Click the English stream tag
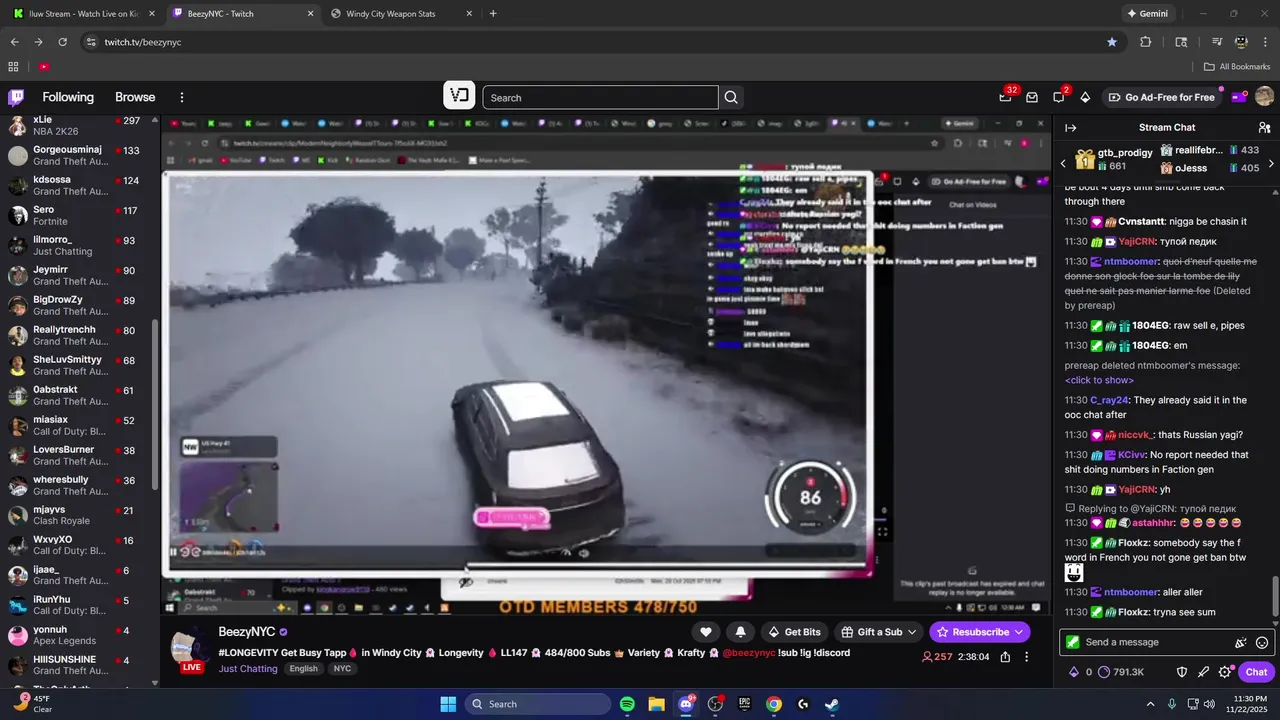 (304, 669)
